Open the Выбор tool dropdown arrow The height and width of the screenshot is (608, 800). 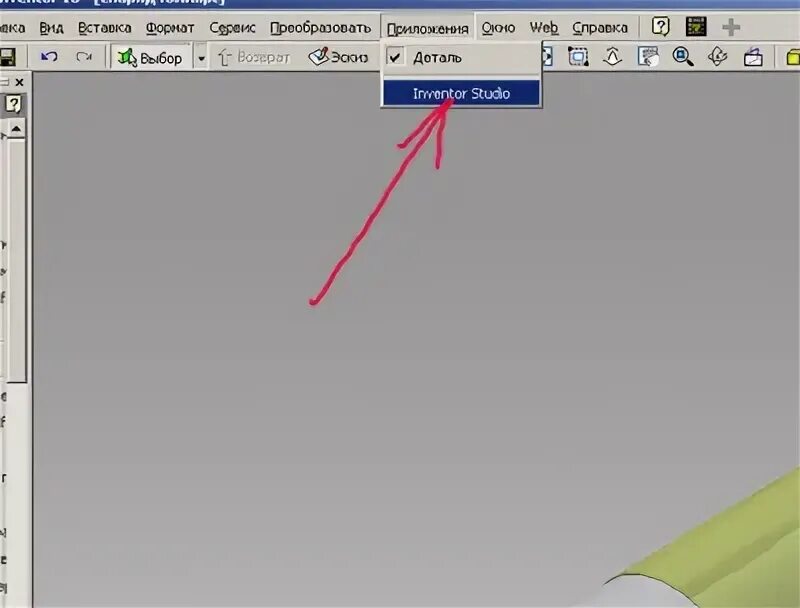pyautogui.click(x=201, y=58)
